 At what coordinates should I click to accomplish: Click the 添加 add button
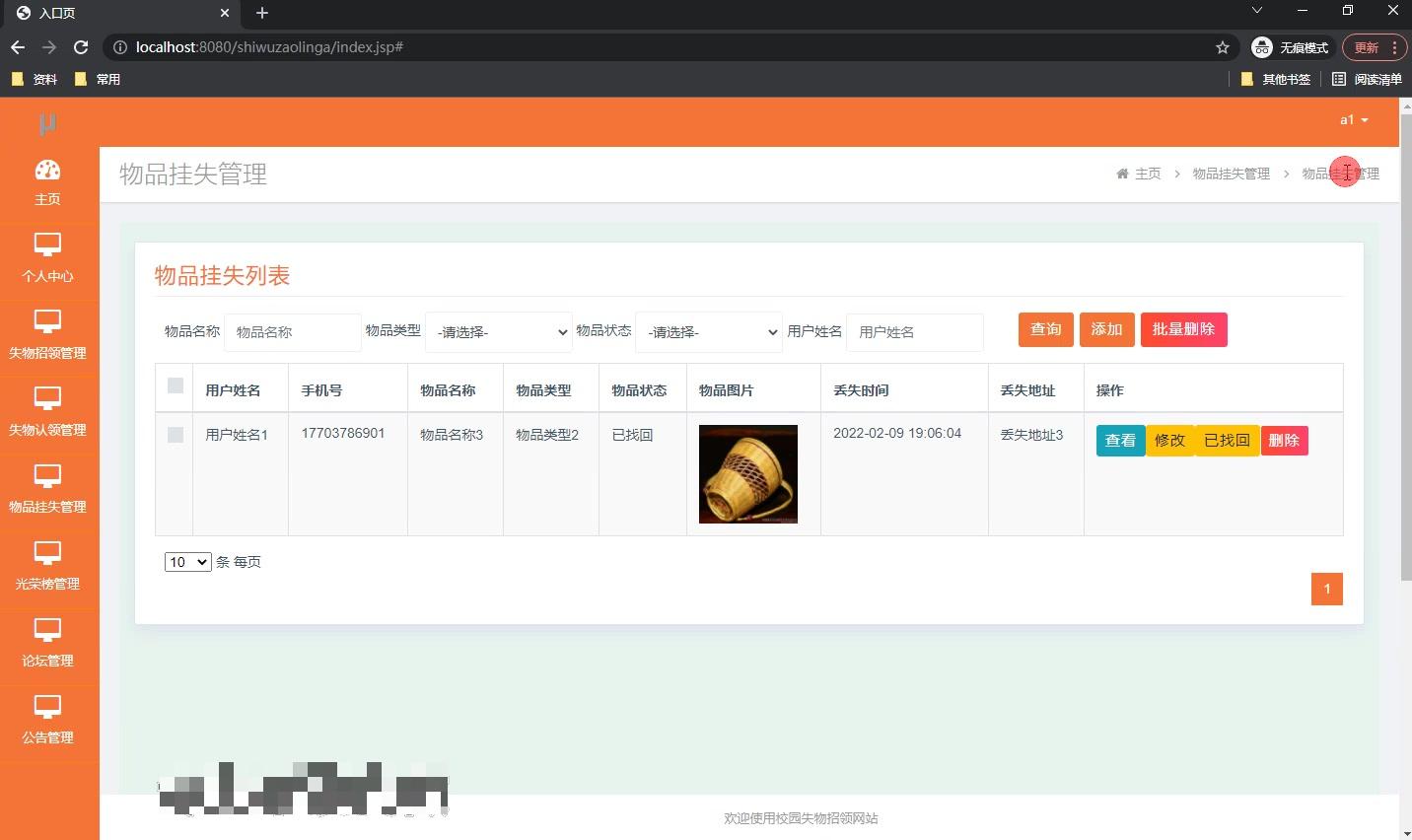[x=1106, y=329]
